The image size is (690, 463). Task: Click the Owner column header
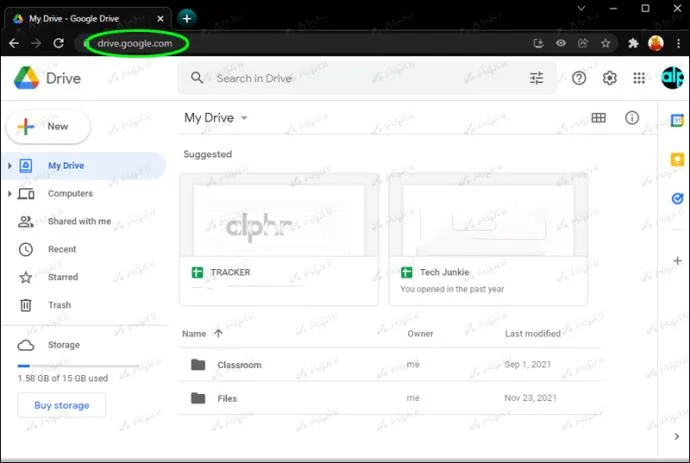coord(420,334)
